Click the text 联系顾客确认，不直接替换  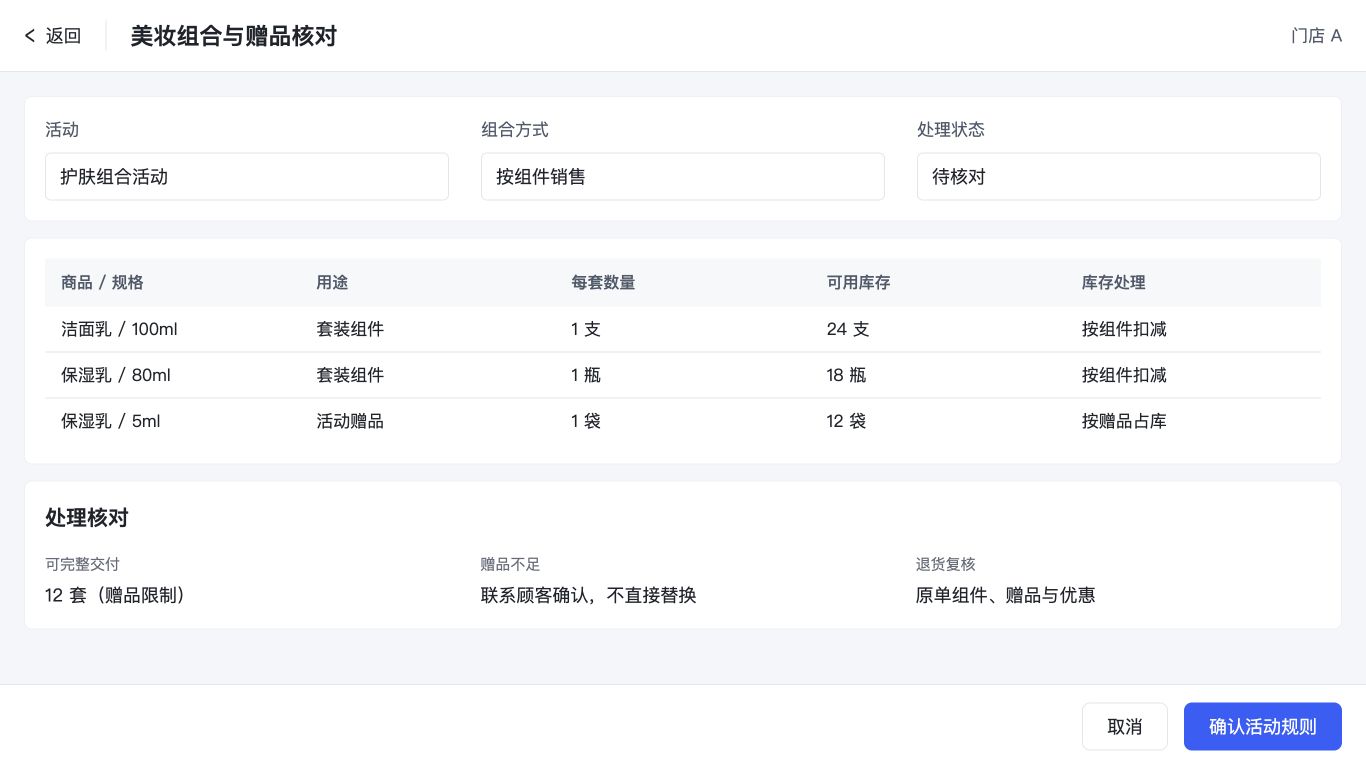tap(588, 595)
